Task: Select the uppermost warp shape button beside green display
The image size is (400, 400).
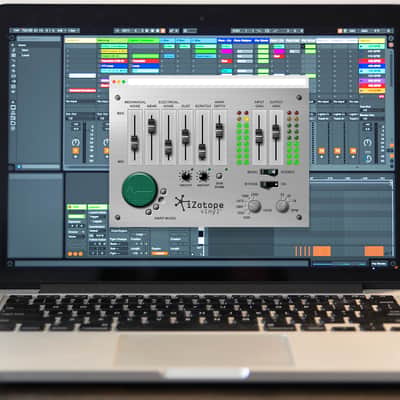Action: [163, 191]
